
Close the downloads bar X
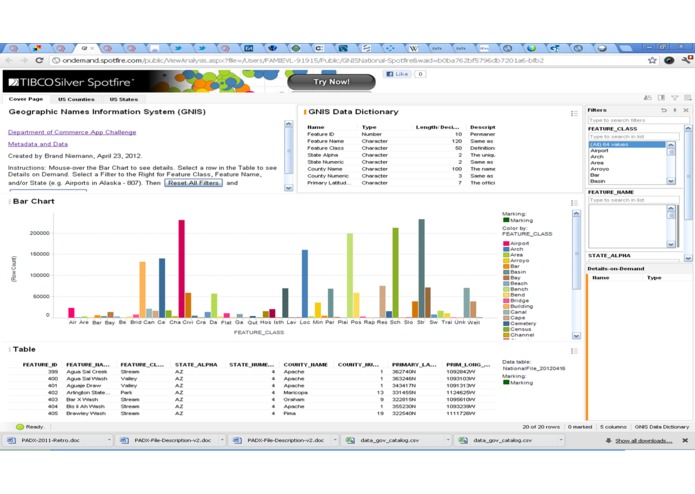[x=685, y=440]
